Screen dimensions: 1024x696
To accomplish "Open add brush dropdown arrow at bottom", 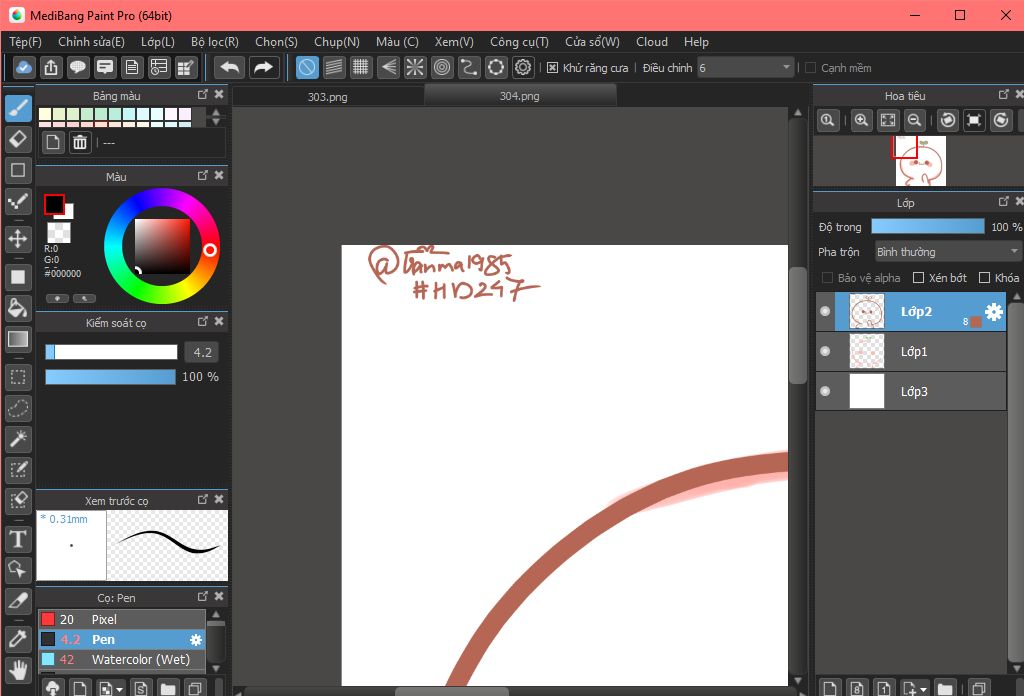I will click(120, 689).
